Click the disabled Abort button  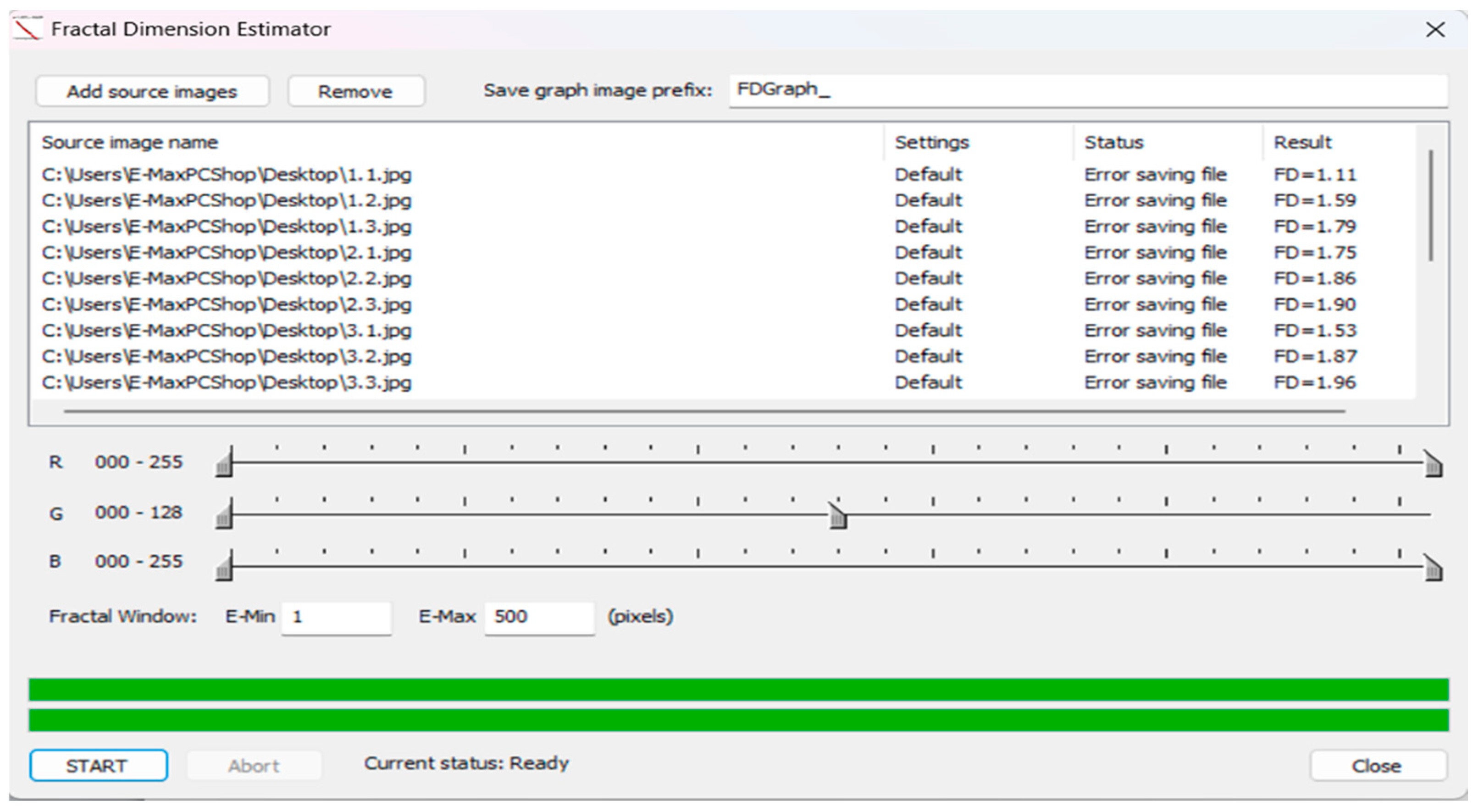(254, 766)
